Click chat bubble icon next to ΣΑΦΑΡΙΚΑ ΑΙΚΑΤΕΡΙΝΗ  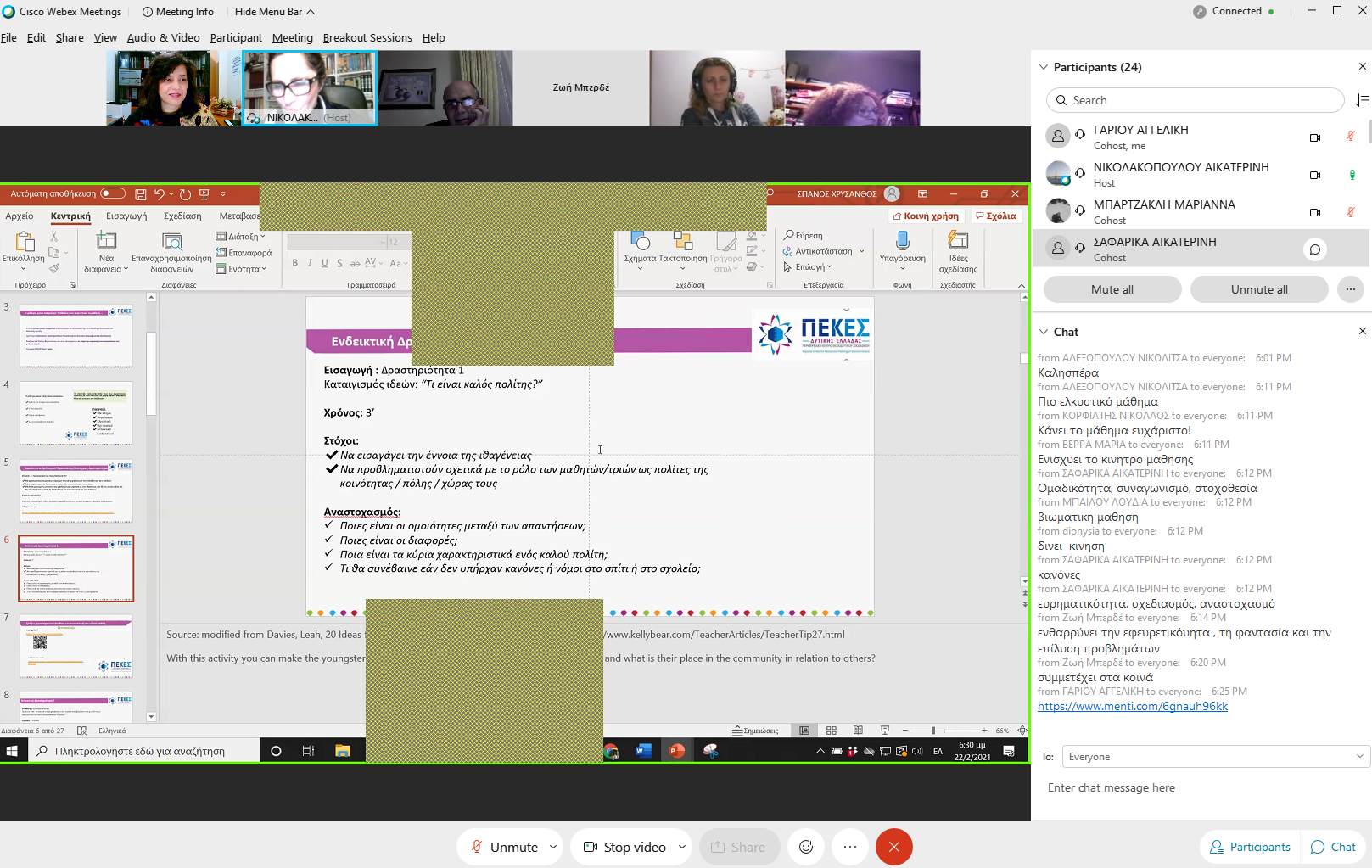click(1314, 249)
